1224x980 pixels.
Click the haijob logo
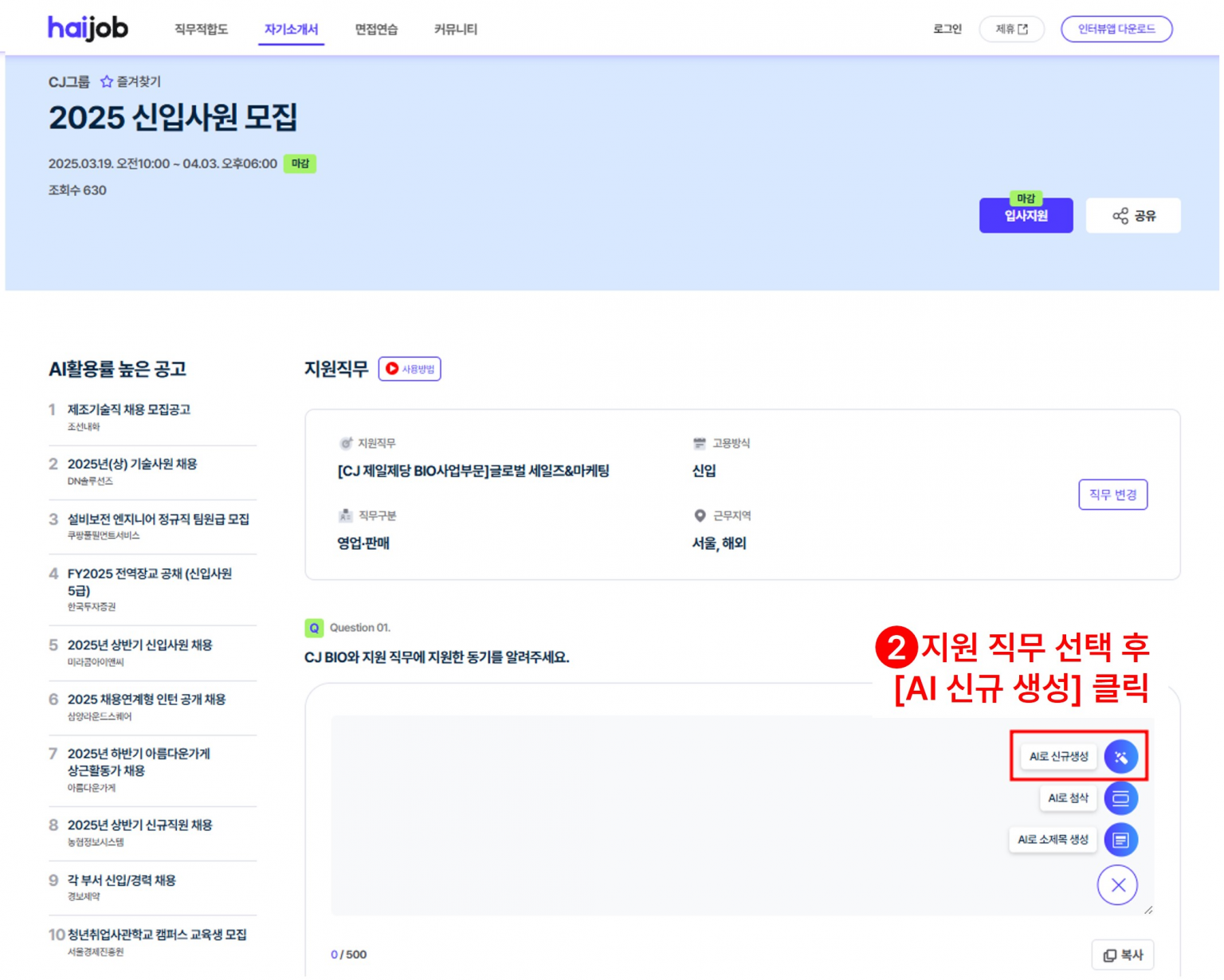tap(88, 26)
